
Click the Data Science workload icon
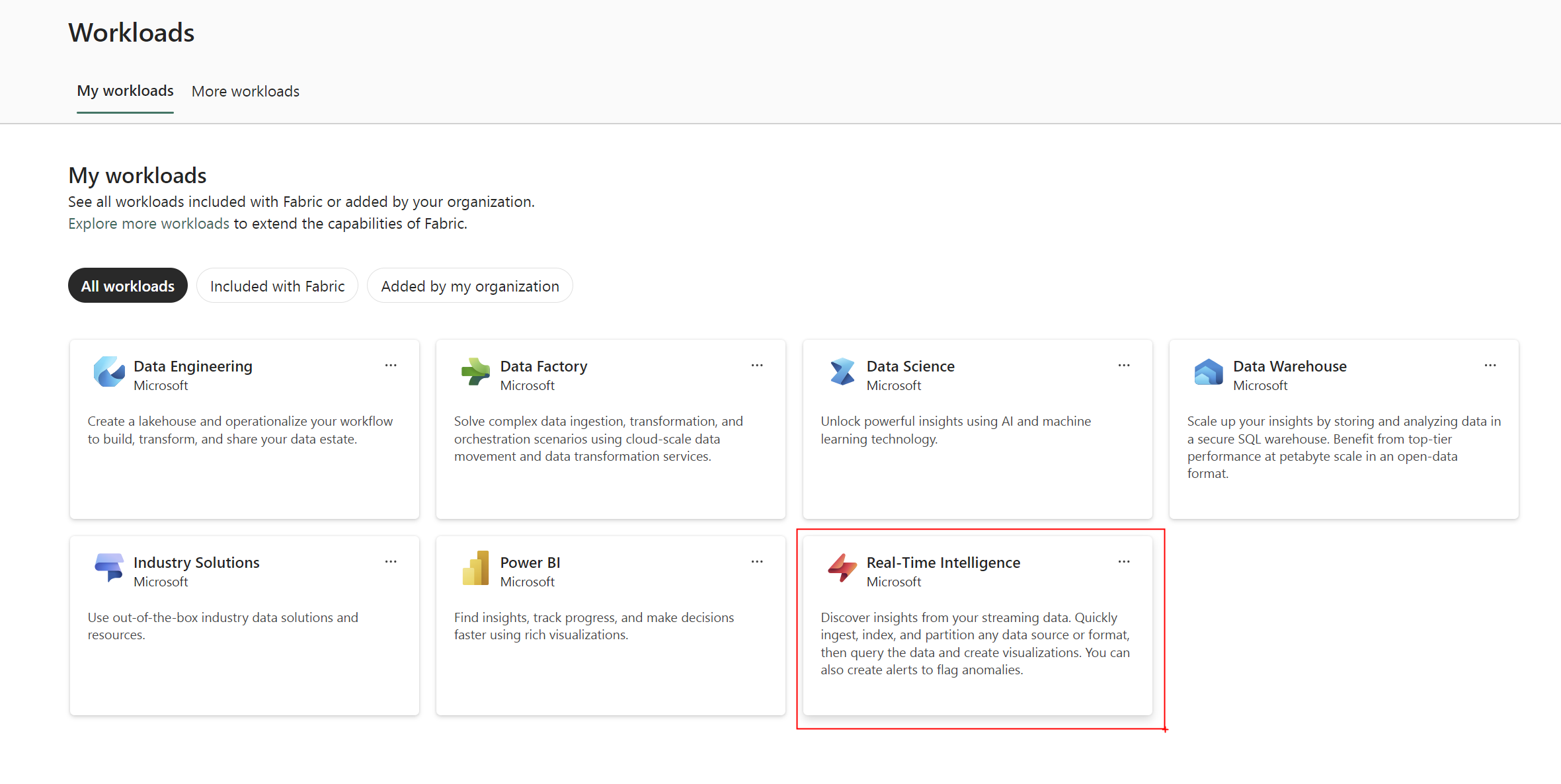(x=842, y=372)
